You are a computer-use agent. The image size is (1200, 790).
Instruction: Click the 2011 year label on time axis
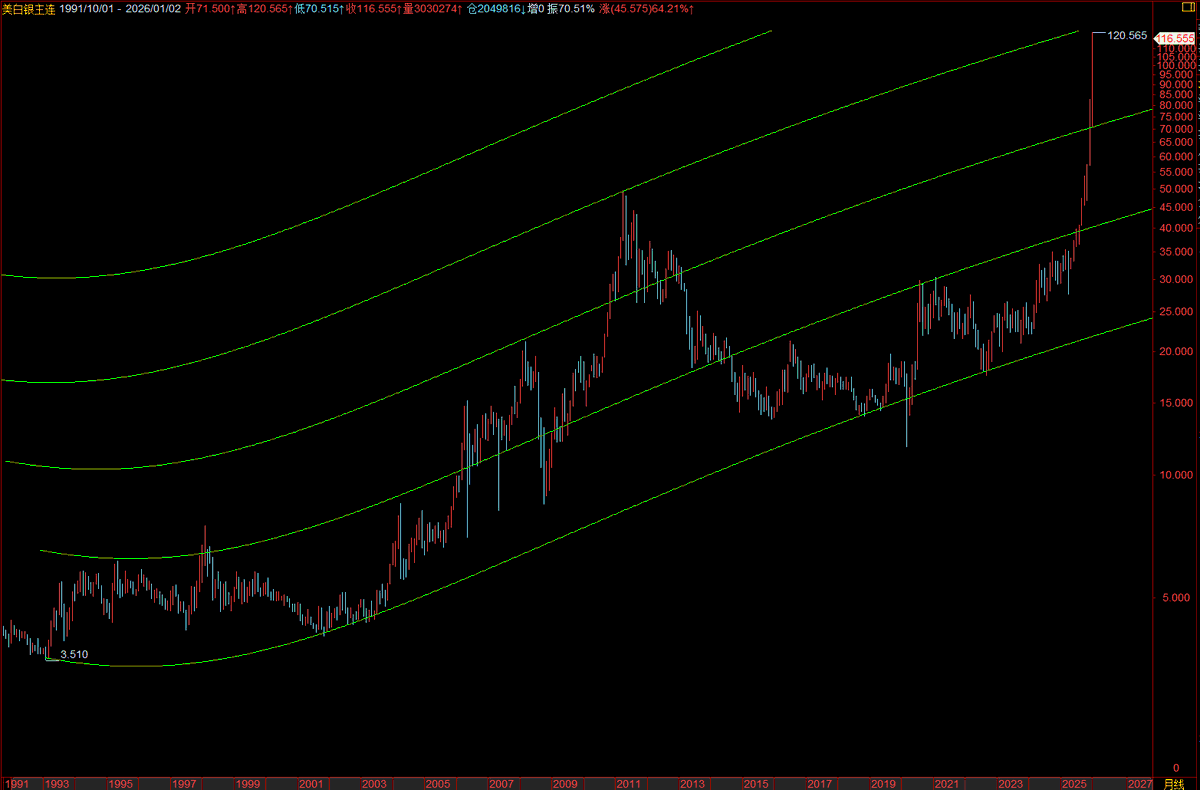pos(629,784)
